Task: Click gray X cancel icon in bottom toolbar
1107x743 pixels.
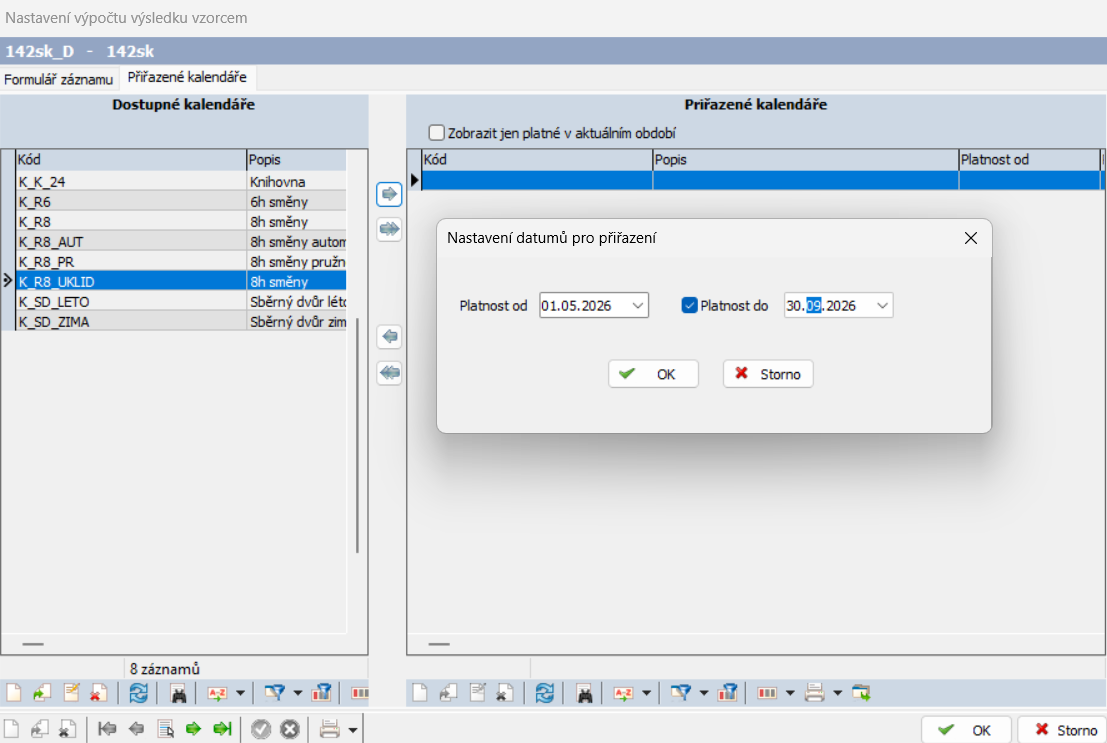Action: pos(290,728)
